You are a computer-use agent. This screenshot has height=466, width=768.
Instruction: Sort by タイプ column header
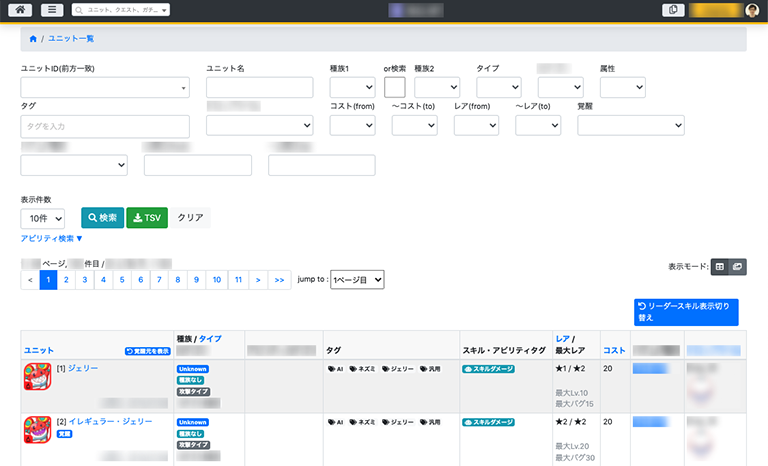coord(210,339)
